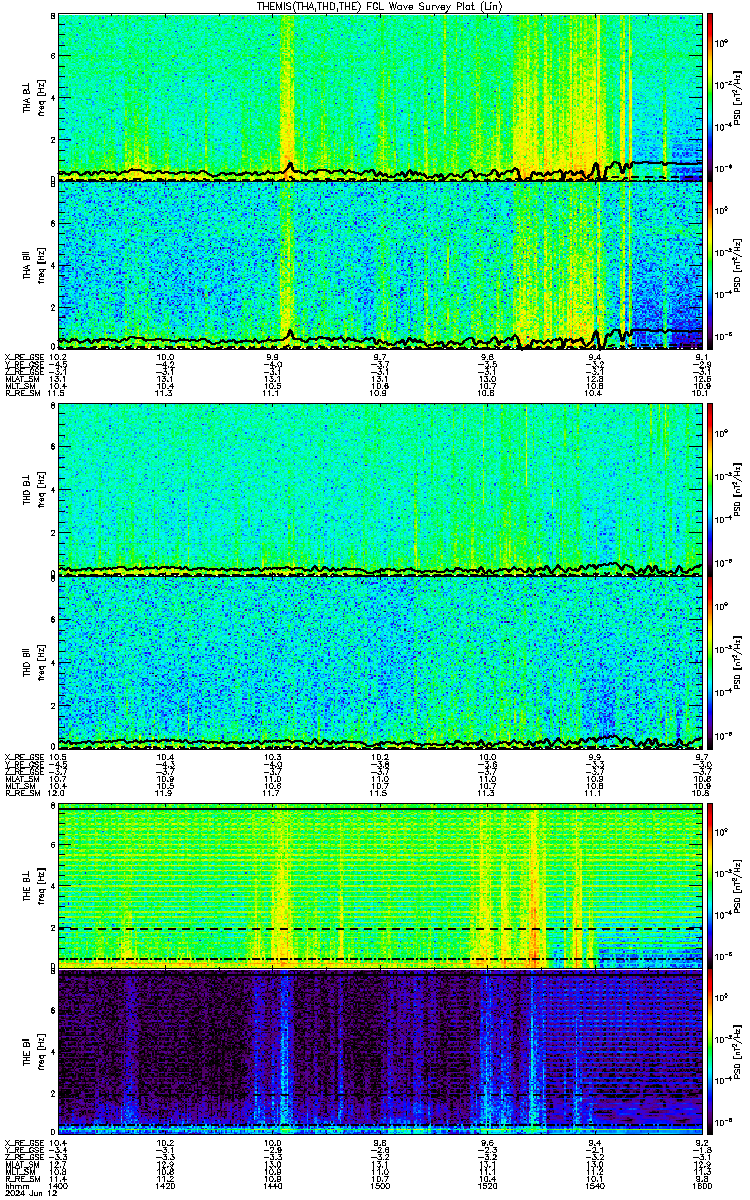Screen dimensions: 750x1200
Task: Click the 'R_RE_SM' row label under THD panels
Action: (22, 793)
